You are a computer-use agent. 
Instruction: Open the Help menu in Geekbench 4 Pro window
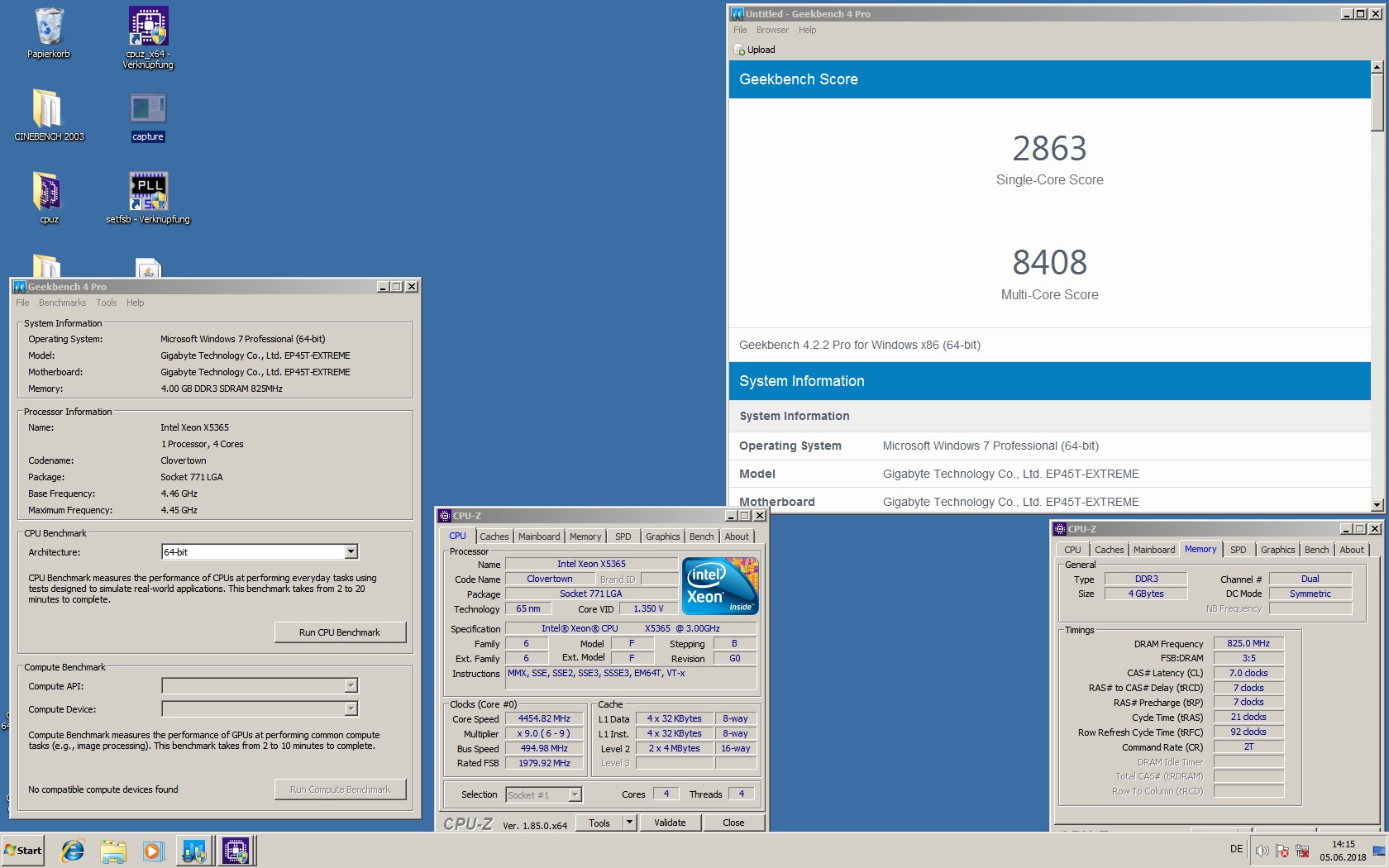[x=135, y=303]
